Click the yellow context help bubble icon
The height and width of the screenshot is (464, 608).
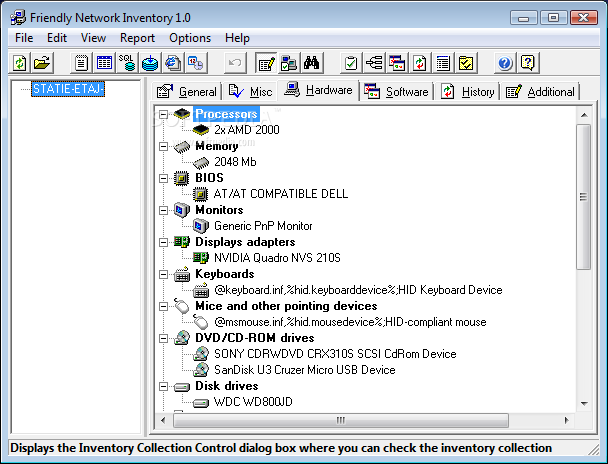pyautogui.click(x=528, y=62)
